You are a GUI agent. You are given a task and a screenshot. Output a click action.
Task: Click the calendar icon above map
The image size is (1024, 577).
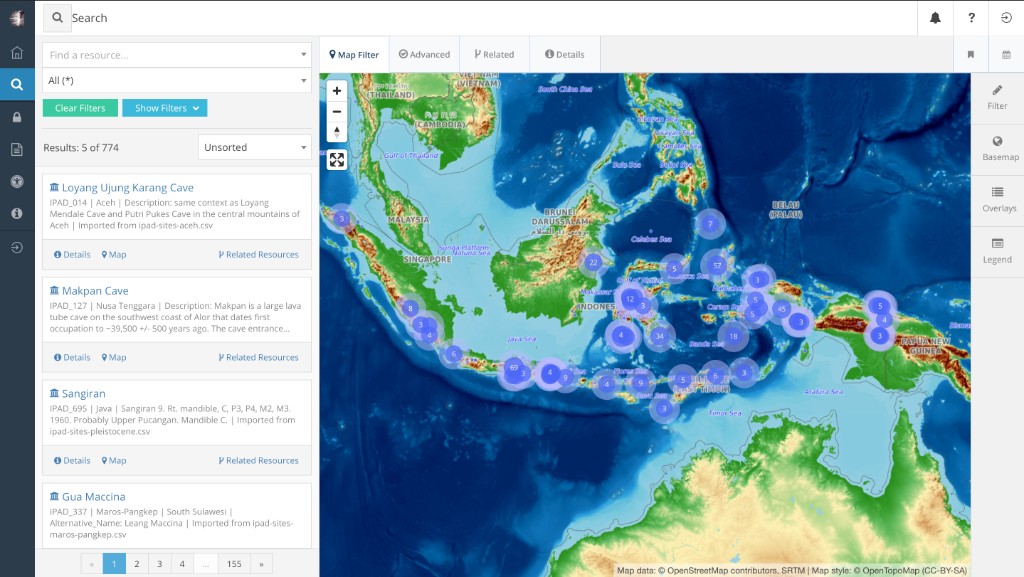(x=1006, y=55)
